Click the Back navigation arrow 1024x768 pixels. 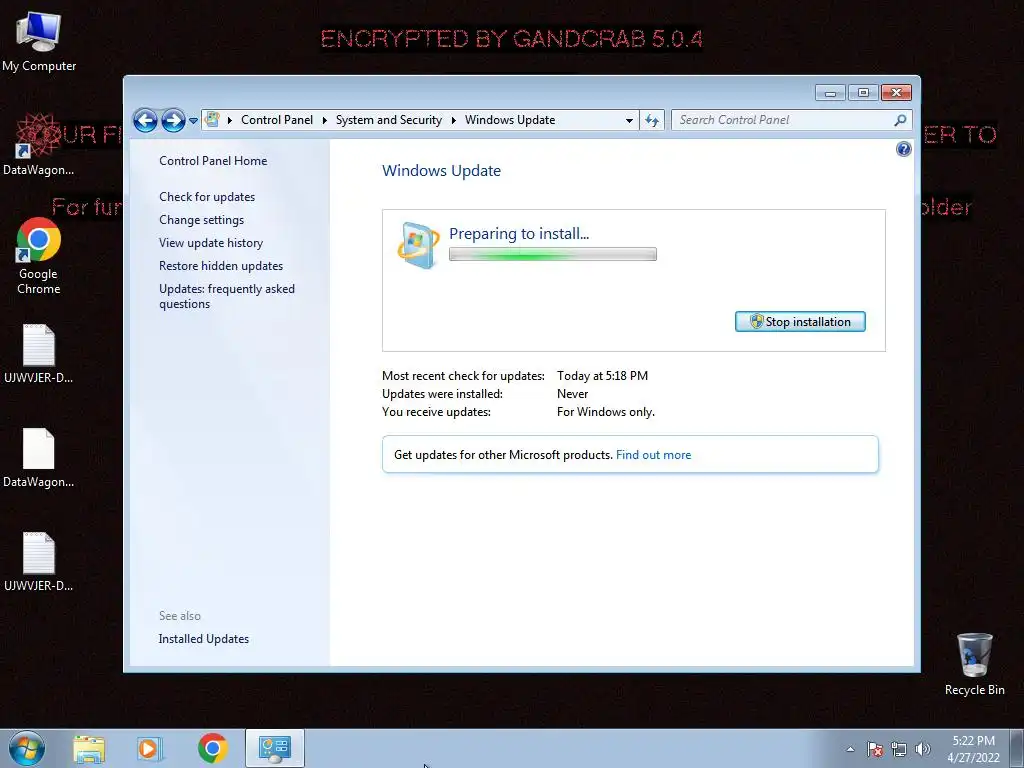pyautogui.click(x=145, y=120)
